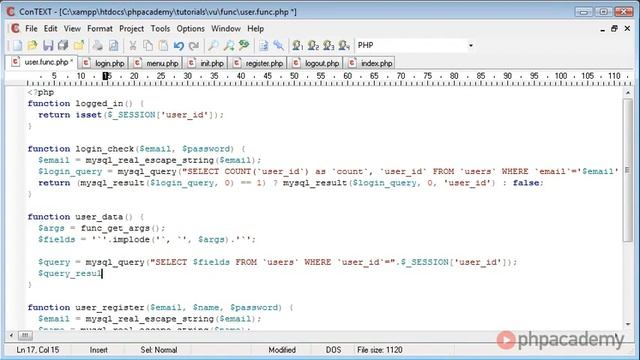Click the Replace icon
Image resolution: width=640 pixels, height=360 pixels.
[244, 45]
